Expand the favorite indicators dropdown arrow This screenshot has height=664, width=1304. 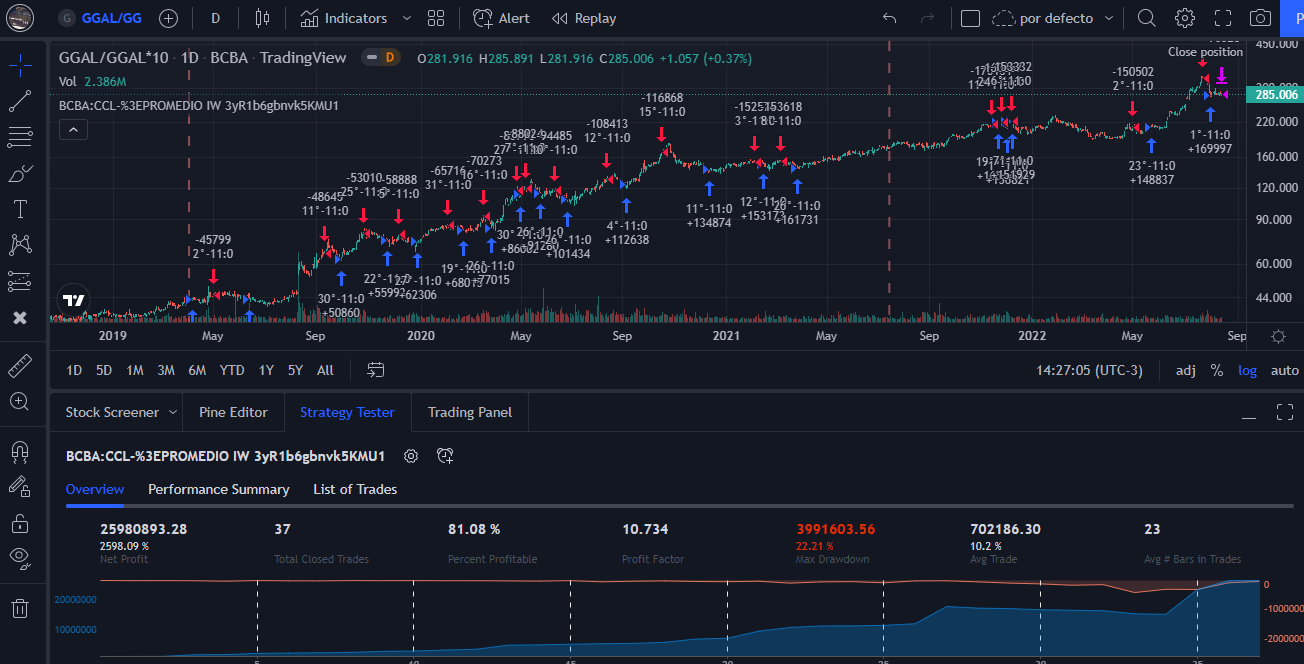[406, 18]
